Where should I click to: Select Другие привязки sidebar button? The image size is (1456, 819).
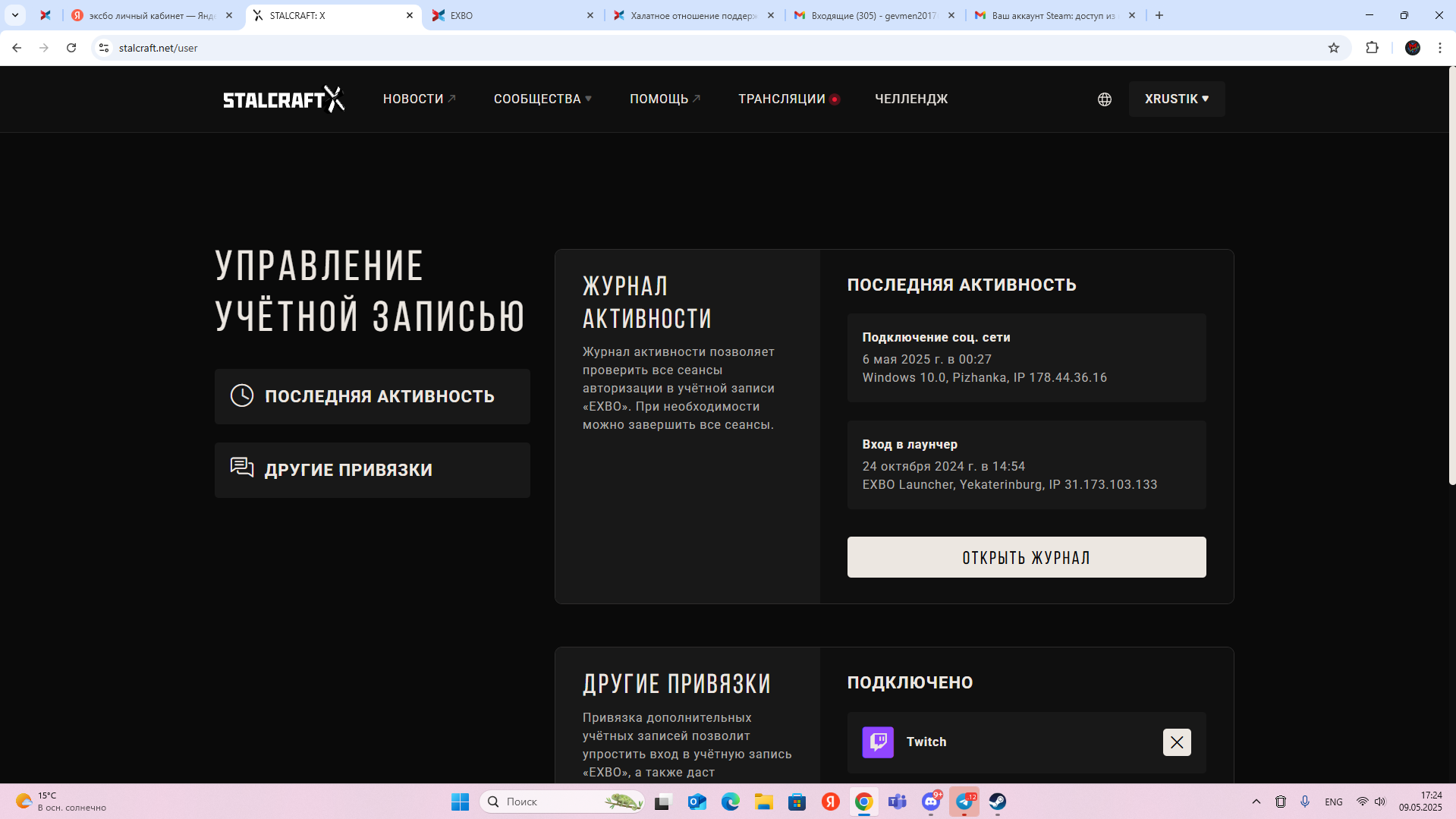click(373, 470)
